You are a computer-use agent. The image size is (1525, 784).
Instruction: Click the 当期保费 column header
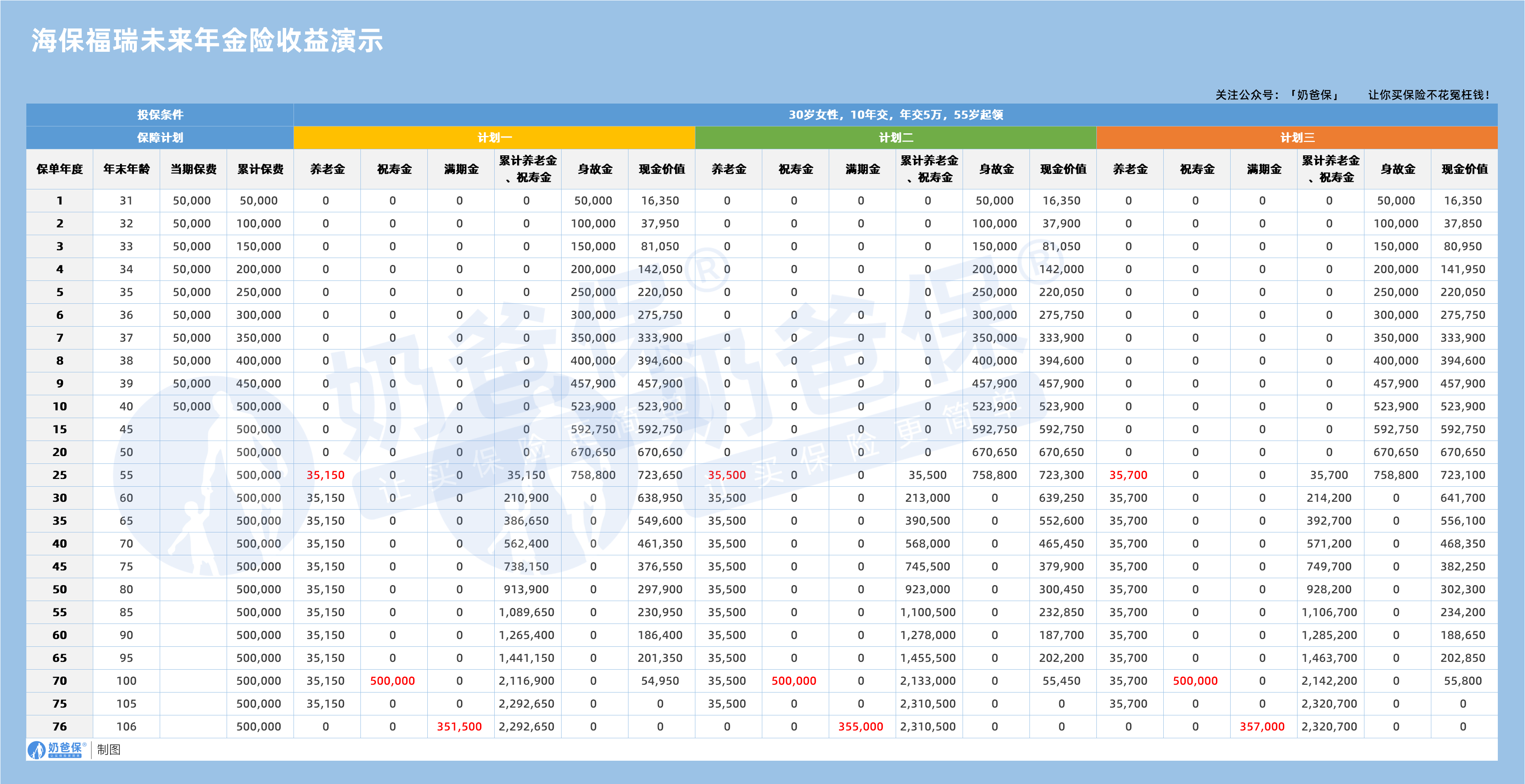click(193, 169)
